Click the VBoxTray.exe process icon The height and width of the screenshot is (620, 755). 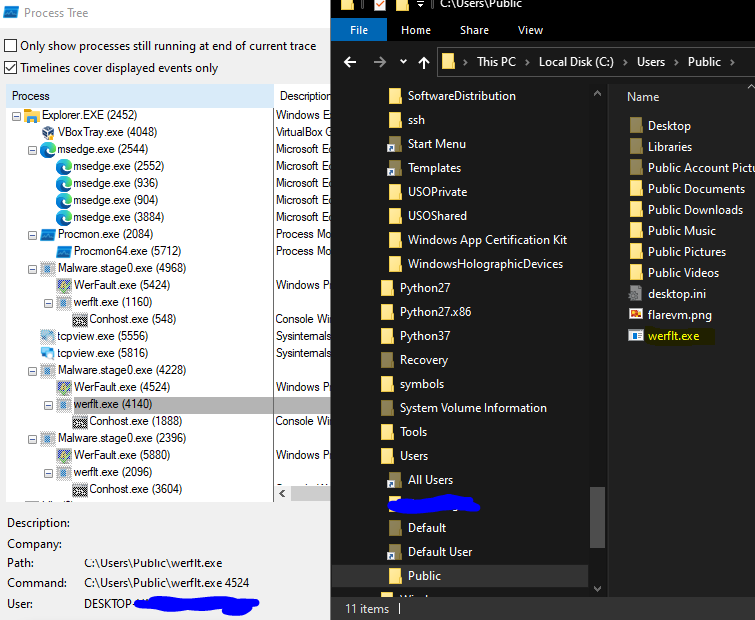[x=48, y=132]
